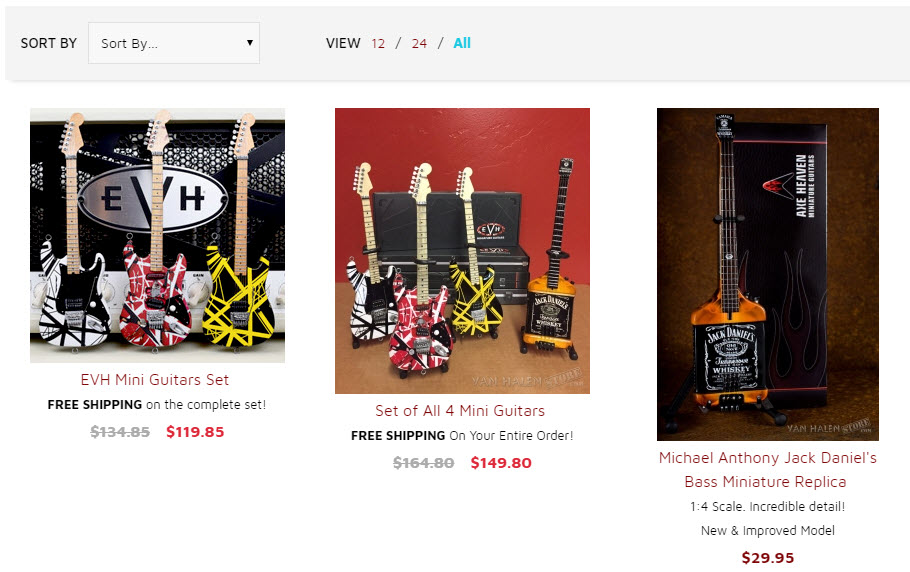Click the $119.85 sale price
Image resolution: width=910 pixels, height=572 pixels.
(x=195, y=432)
